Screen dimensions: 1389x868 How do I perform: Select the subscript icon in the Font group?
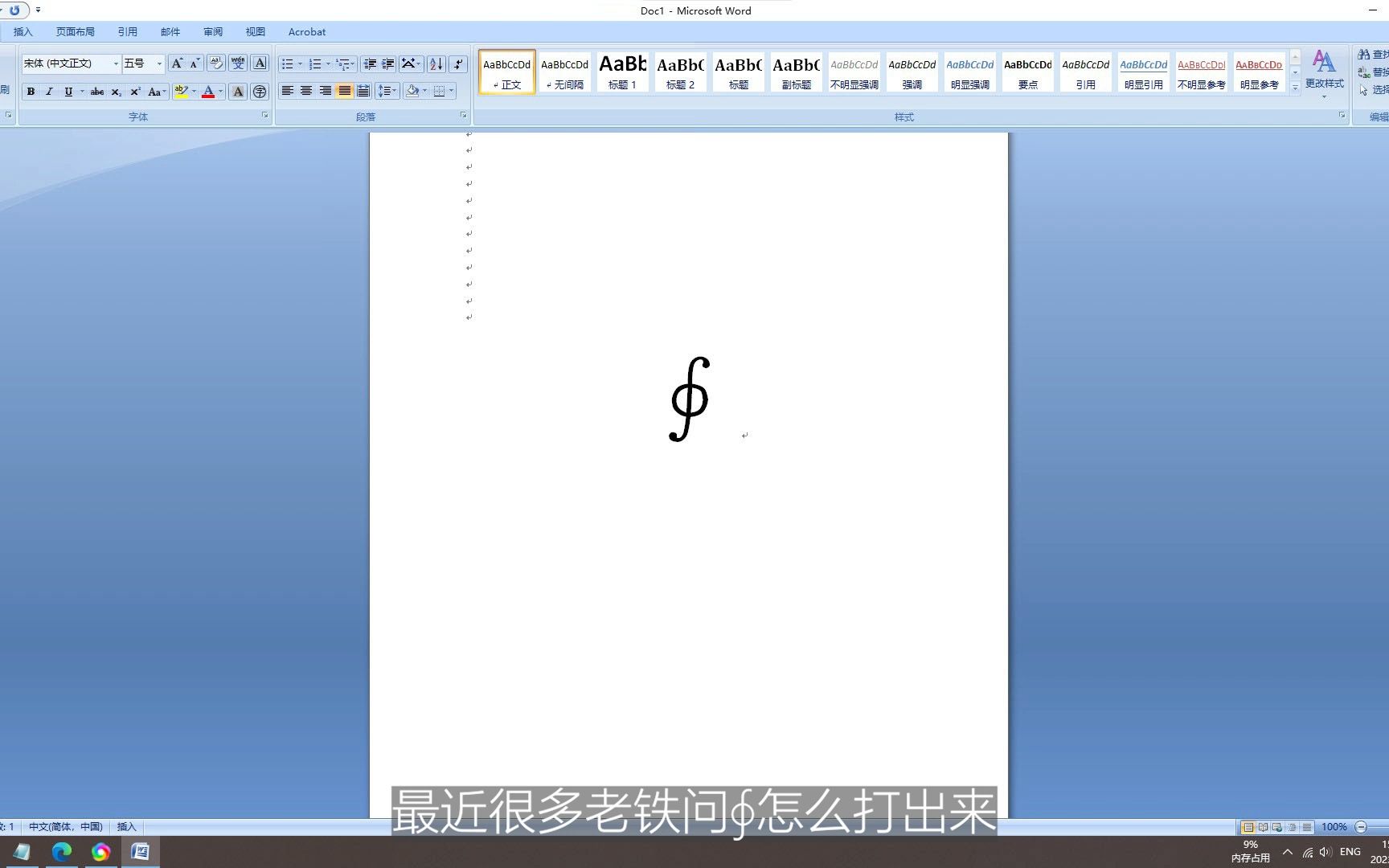(x=116, y=92)
